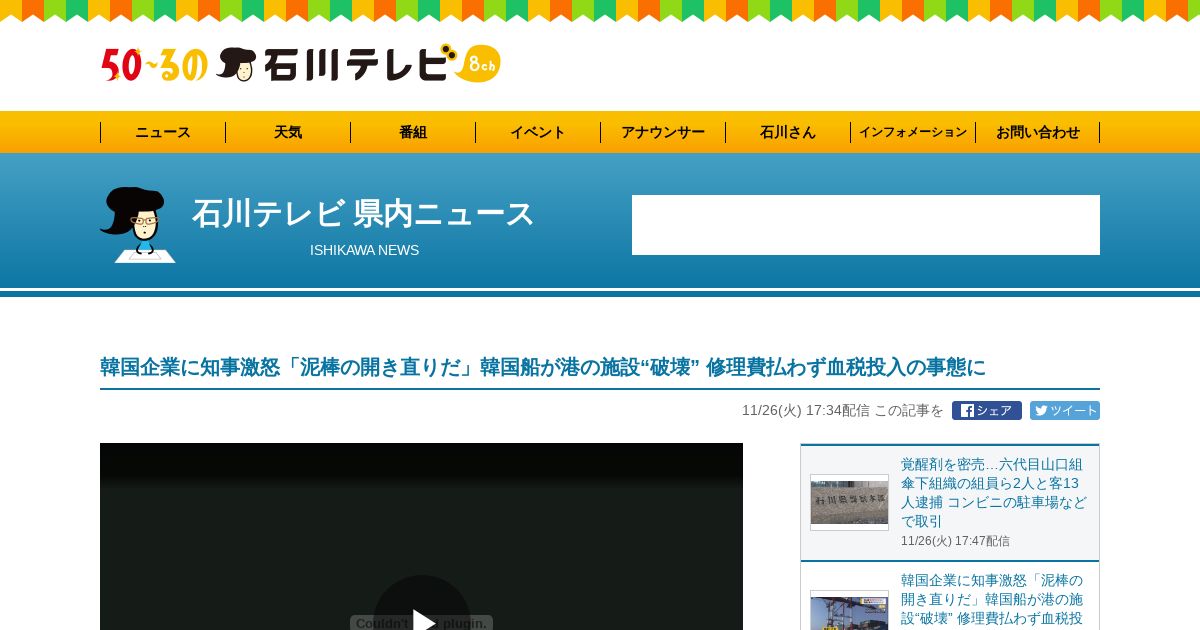Open the ニュース menu
This screenshot has width=1200, height=630.
coord(163,132)
